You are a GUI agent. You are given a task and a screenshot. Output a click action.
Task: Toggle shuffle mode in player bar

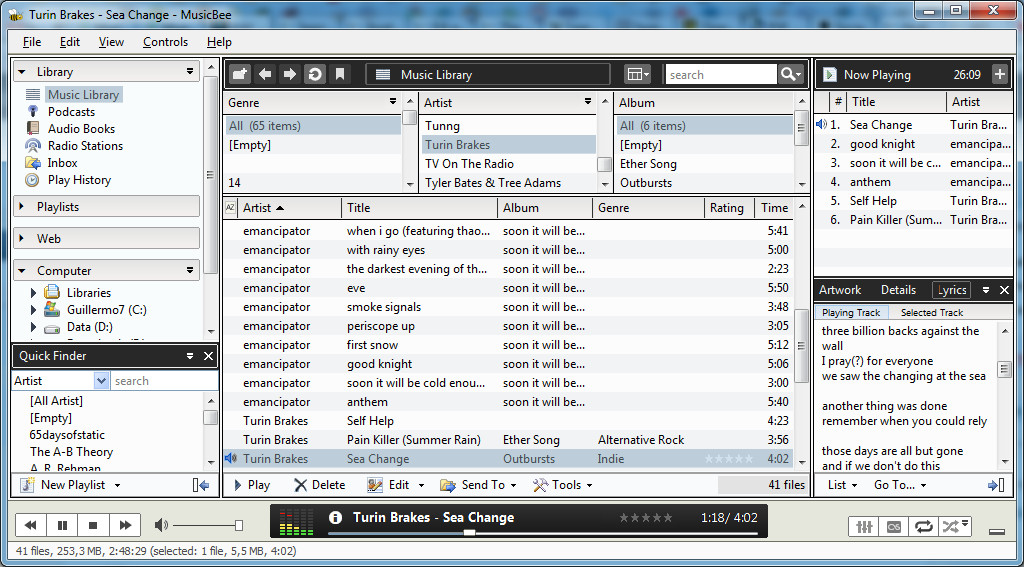coord(954,526)
